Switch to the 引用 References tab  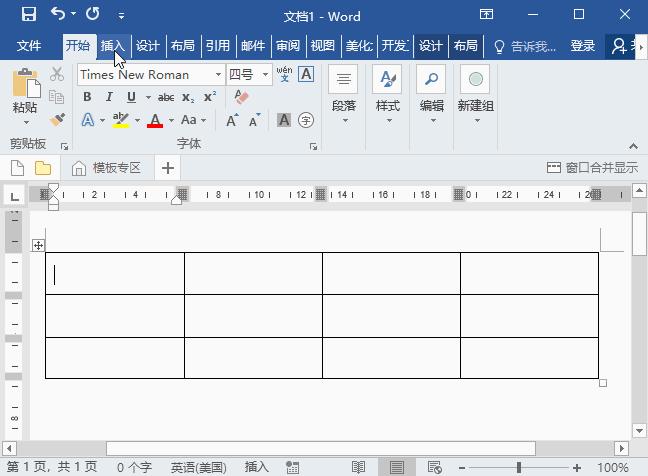[x=218, y=45]
